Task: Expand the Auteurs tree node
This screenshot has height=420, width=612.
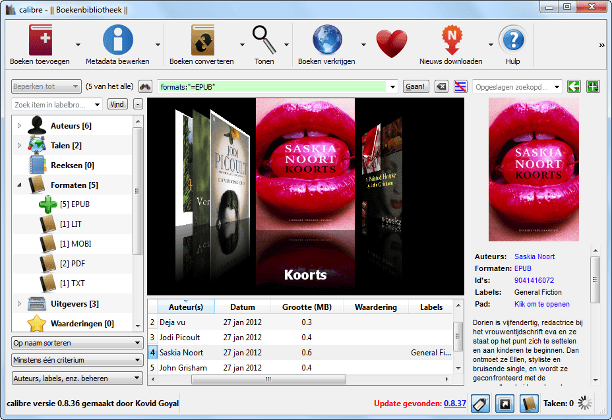Action: [x=19, y=125]
